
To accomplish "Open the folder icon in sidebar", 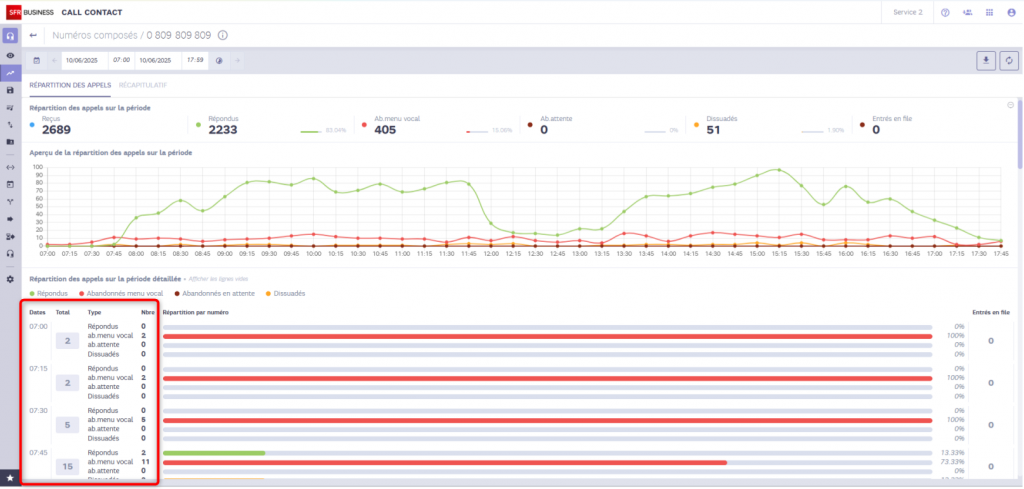I will tap(10, 141).
